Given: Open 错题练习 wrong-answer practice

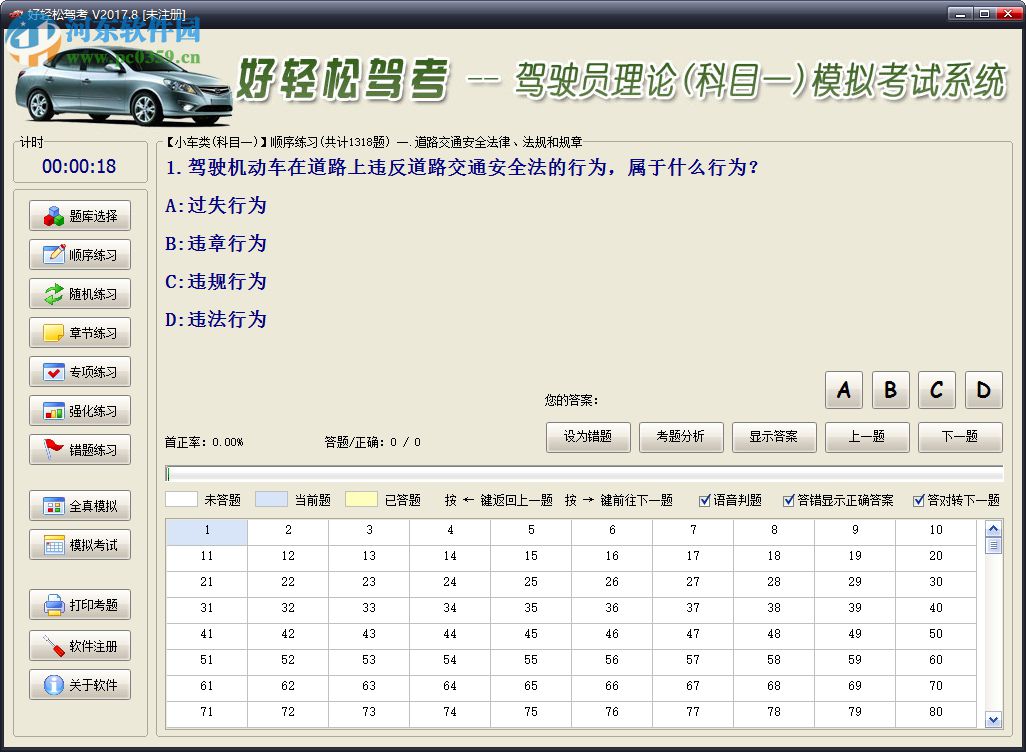Looking at the screenshot, I should [x=79, y=449].
